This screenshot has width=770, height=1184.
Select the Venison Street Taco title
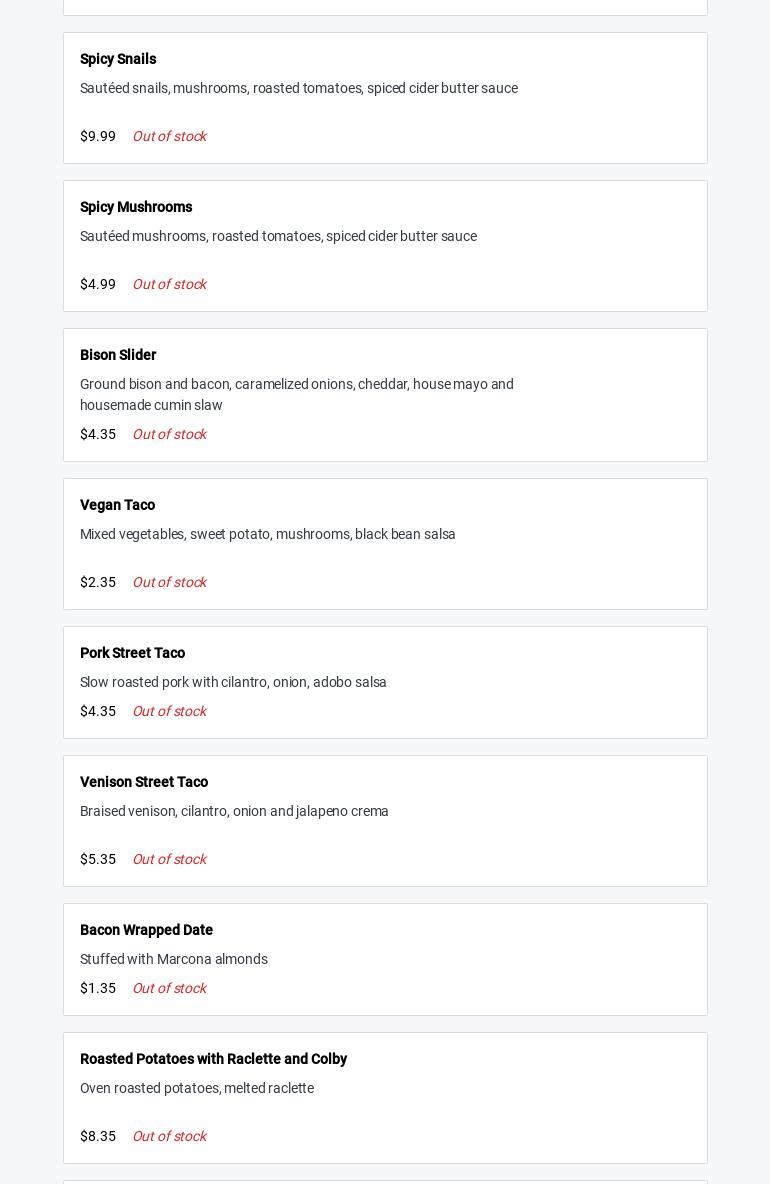(x=144, y=782)
